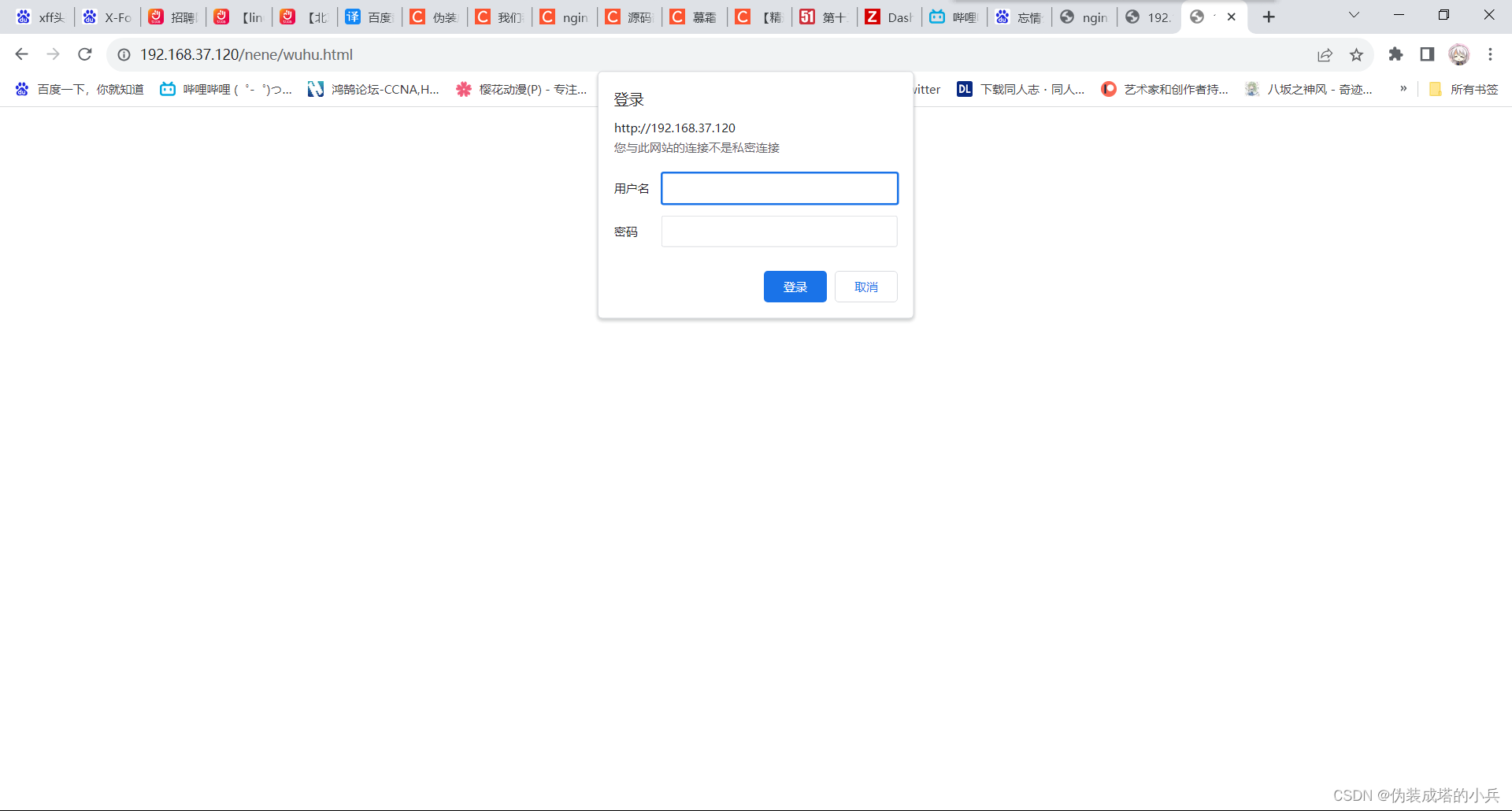The width and height of the screenshot is (1512, 811).
Task: Switch to the 【北 tab
Action: pos(304,17)
